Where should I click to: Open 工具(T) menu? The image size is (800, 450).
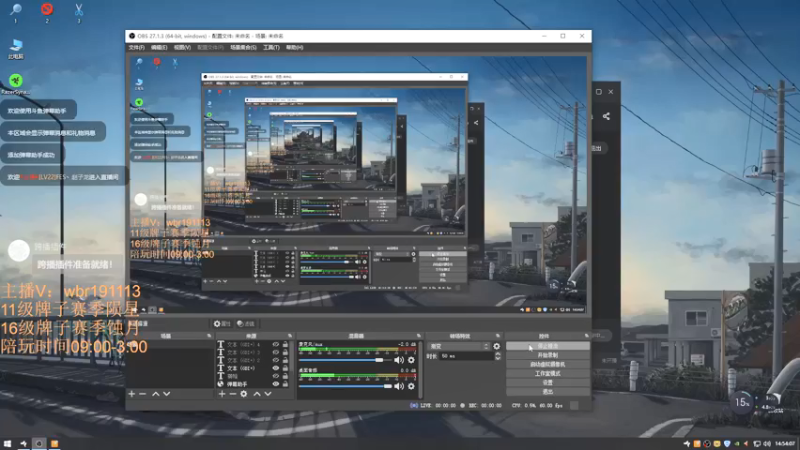point(271,47)
